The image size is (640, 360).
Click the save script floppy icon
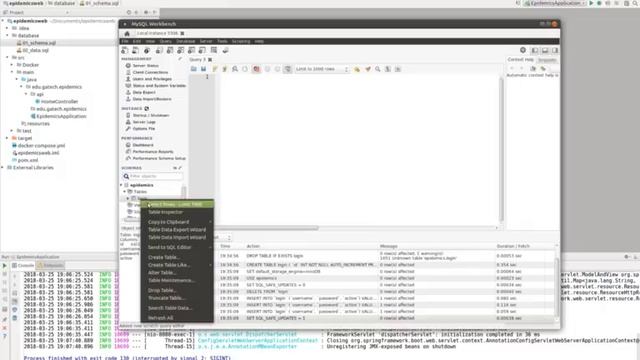tap(203, 69)
